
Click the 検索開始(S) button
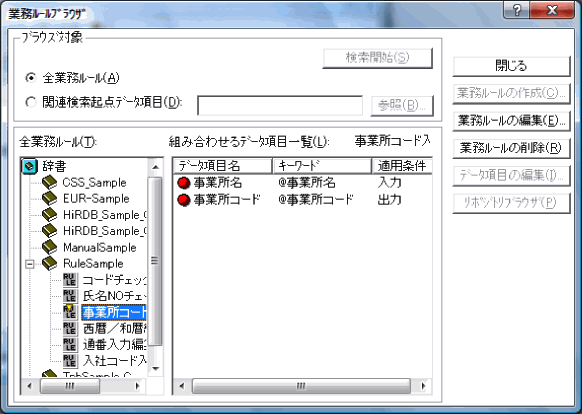(x=377, y=58)
